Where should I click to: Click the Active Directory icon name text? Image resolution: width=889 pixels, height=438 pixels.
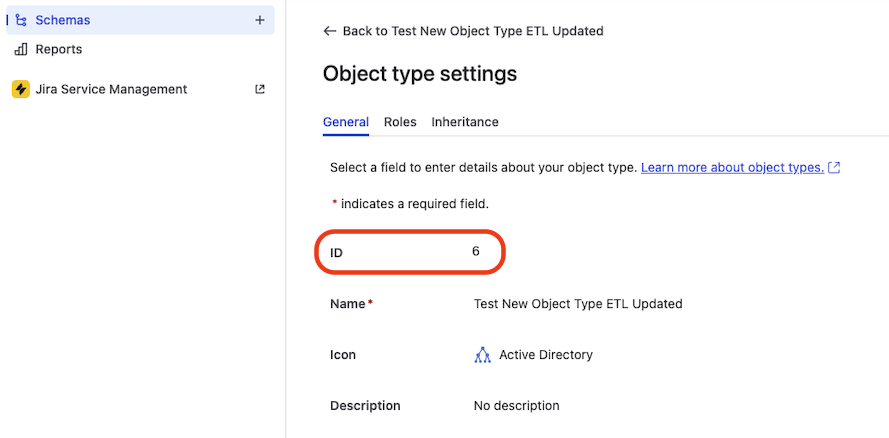546,355
